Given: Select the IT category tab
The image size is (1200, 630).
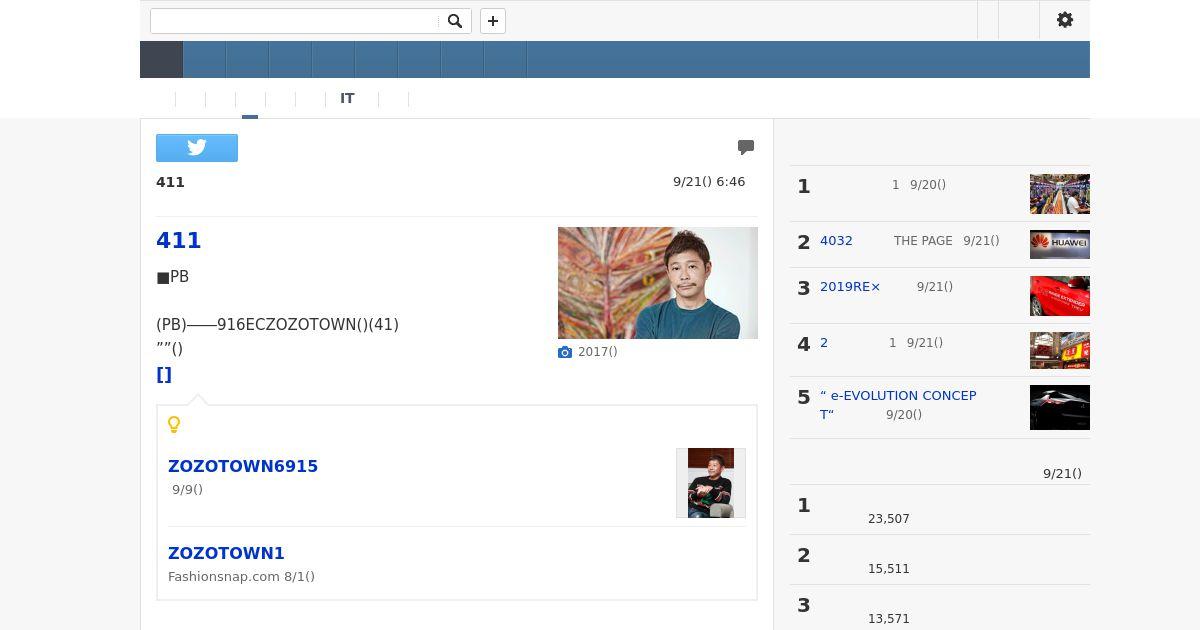Looking at the screenshot, I should pos(347,98).
